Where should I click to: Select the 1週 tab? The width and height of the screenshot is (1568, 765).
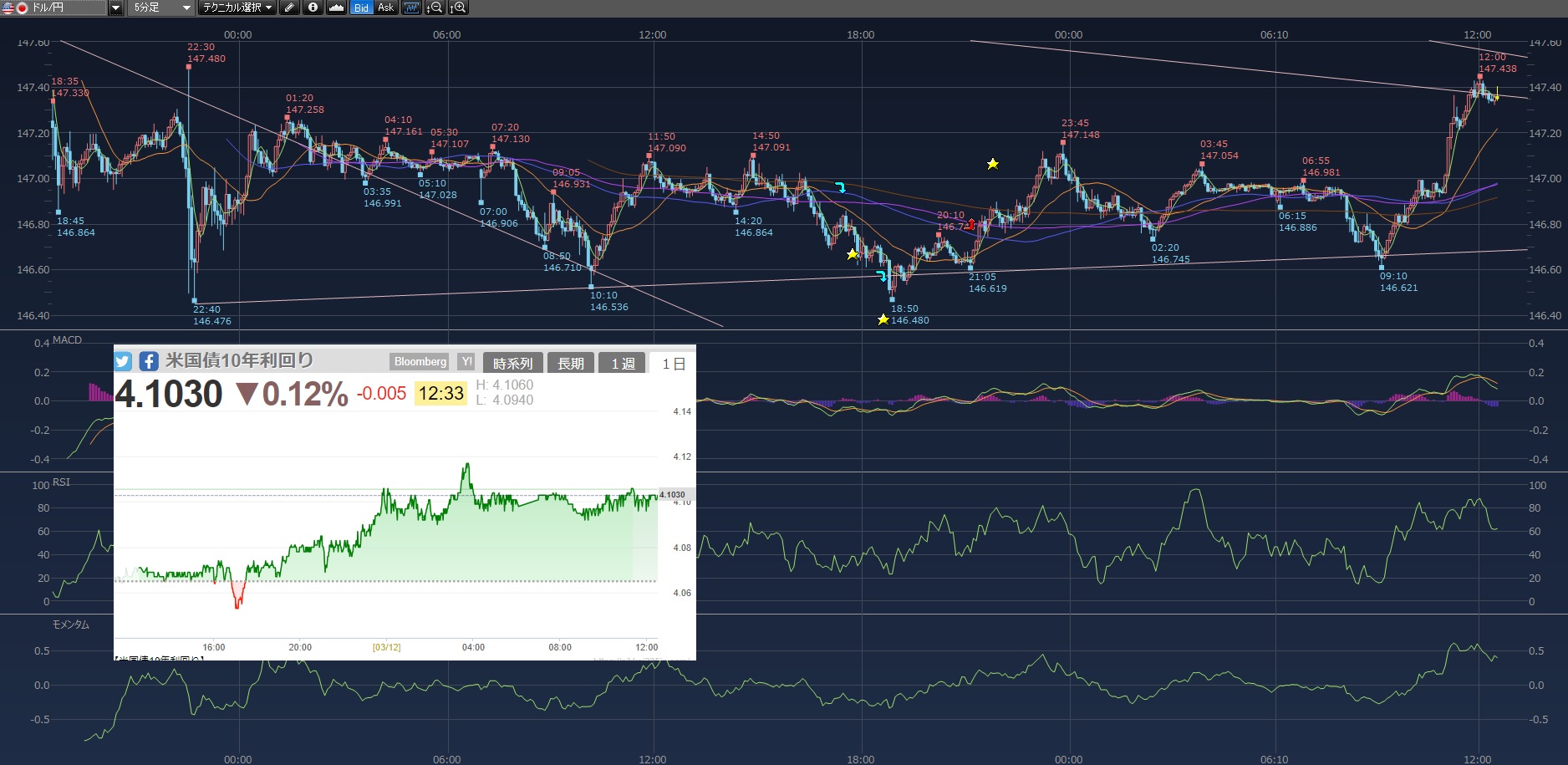[623, 363]
